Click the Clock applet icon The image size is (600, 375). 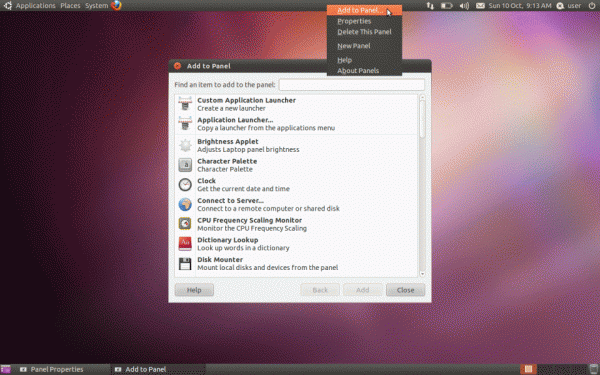point(185,185)
